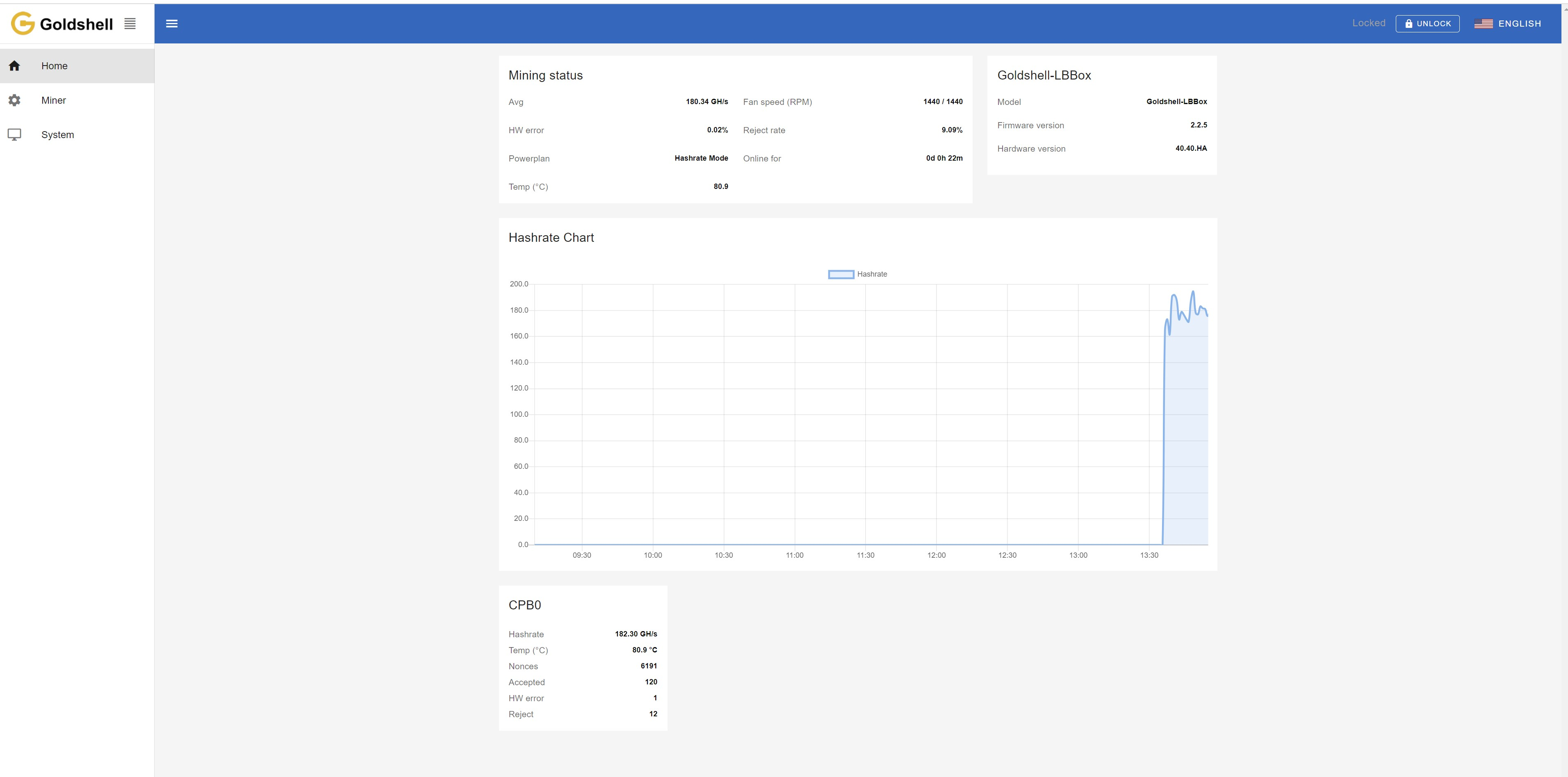The image size is (1568, 777).
Task: Click the Miner gear icon
Action: (15, 100)
